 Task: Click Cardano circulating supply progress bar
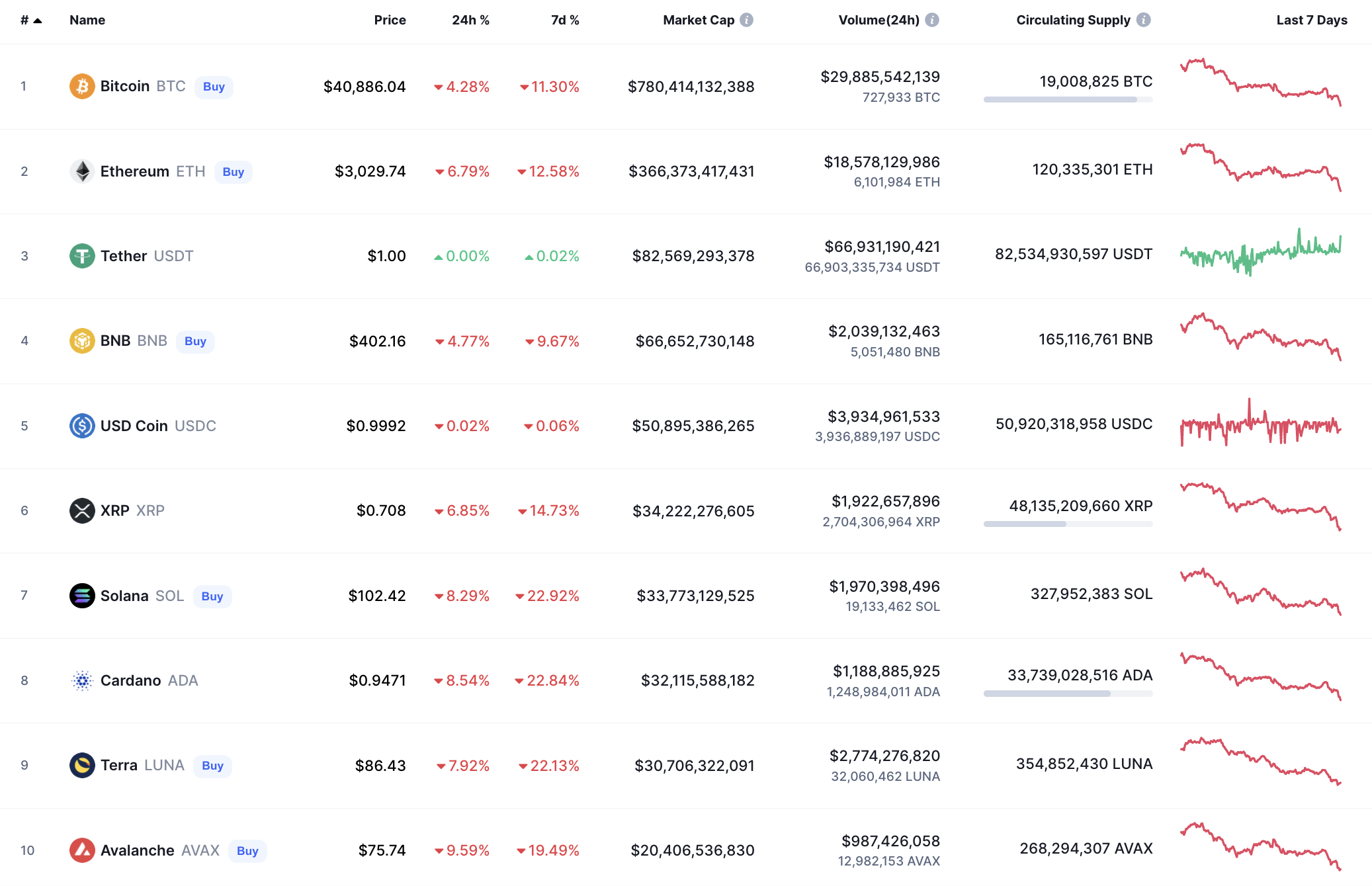(1068, 694)
